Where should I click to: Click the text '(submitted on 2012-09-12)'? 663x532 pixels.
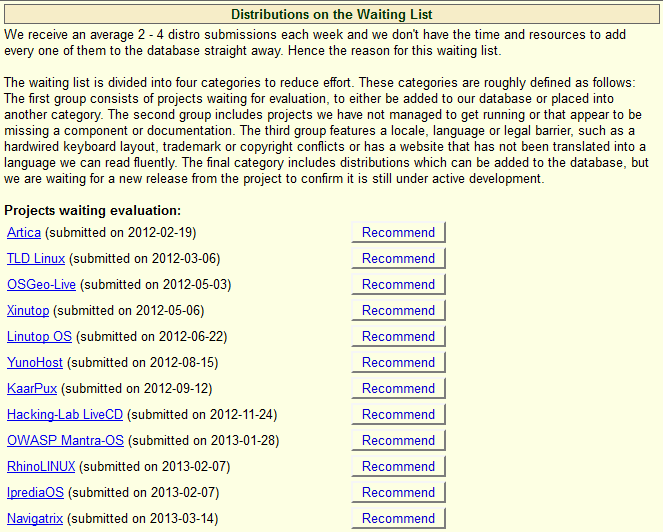tap(137, 388)
